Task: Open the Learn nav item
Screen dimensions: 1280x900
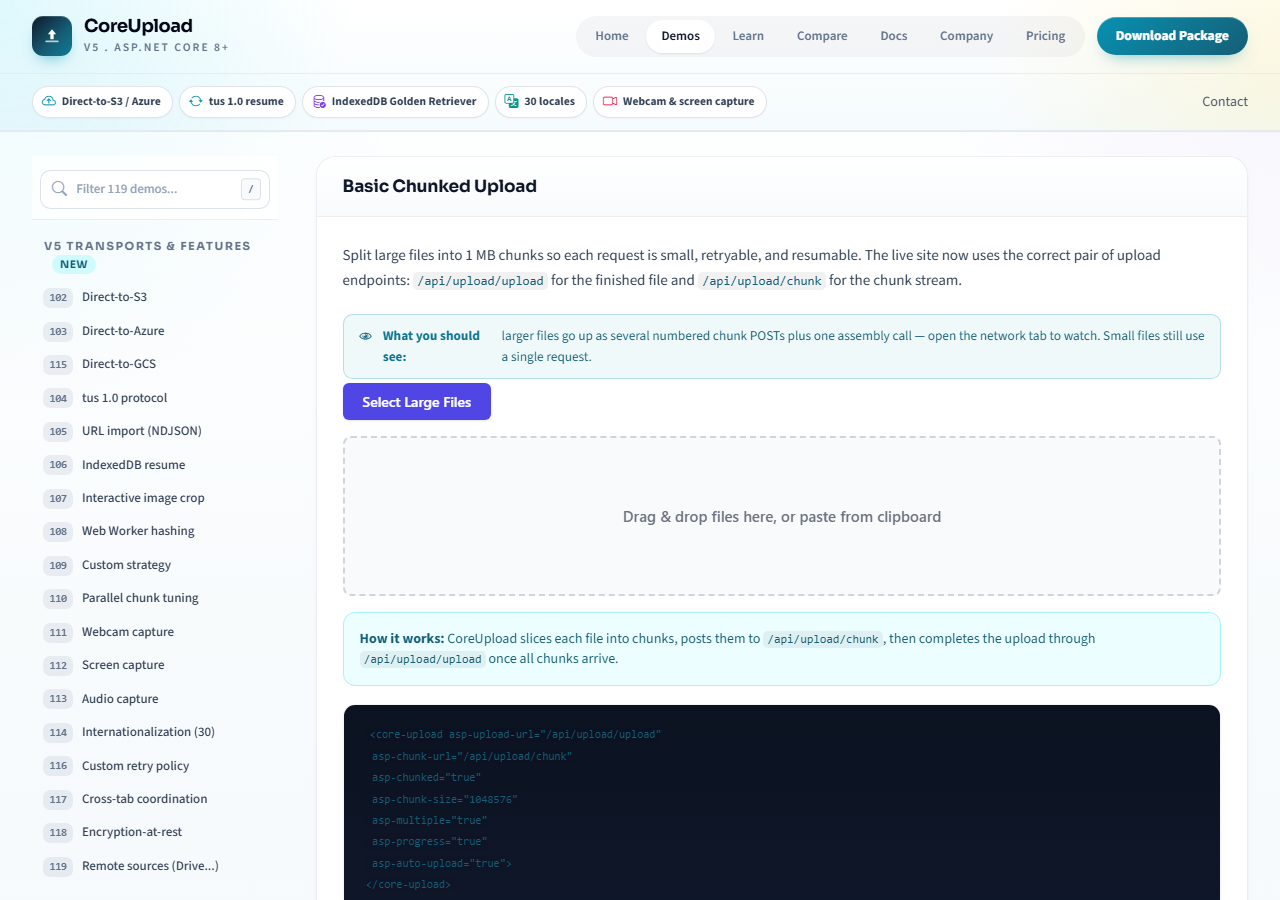Action: coord(748,36)
